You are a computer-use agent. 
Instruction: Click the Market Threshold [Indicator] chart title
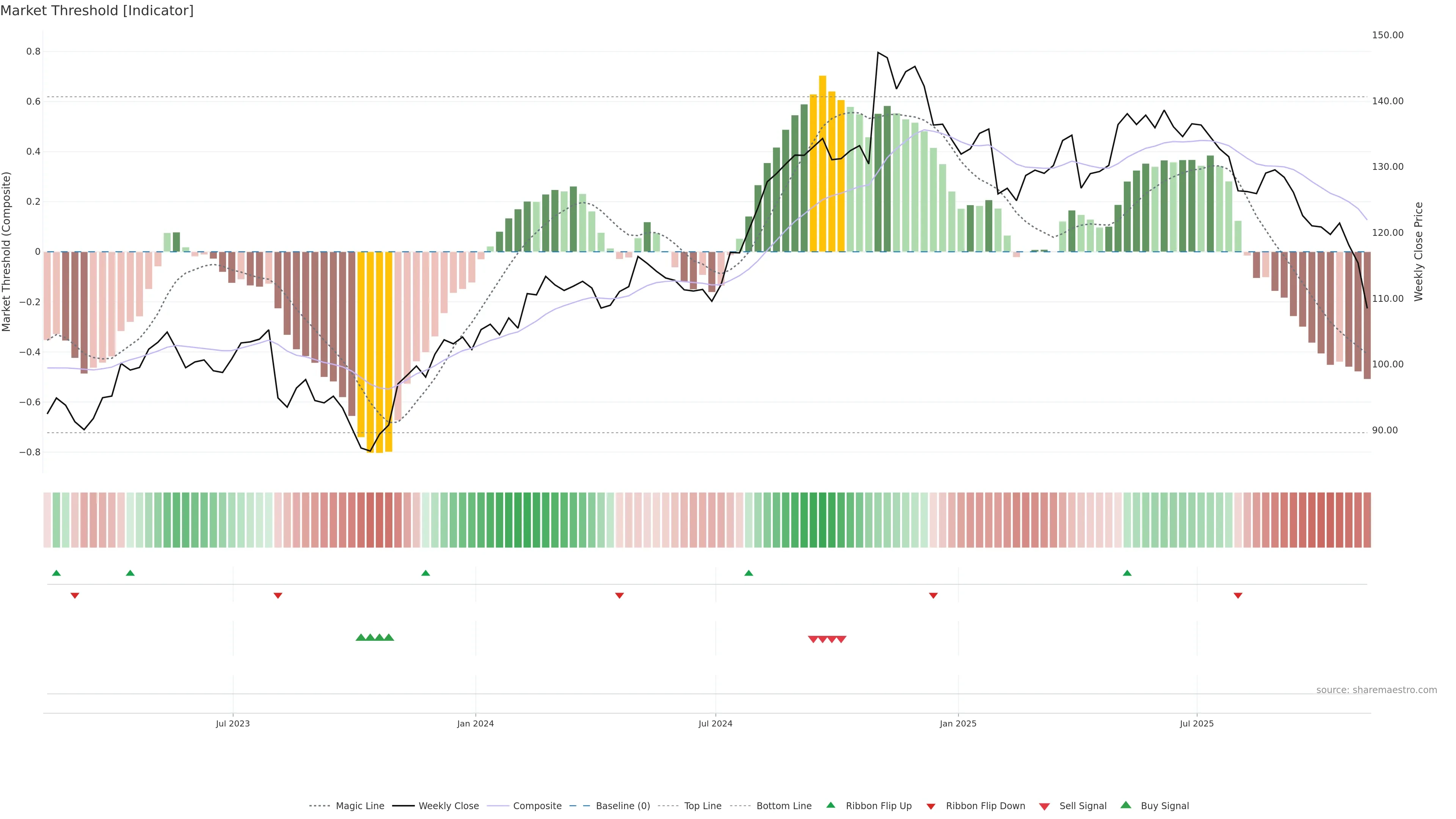point(97,11)
